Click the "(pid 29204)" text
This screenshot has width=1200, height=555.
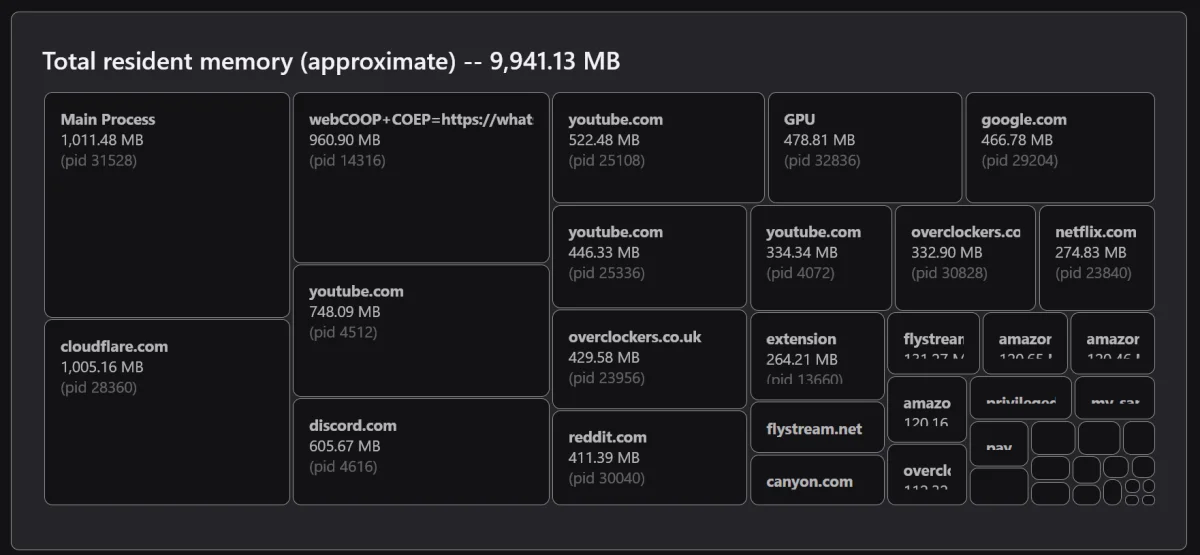1019,160
